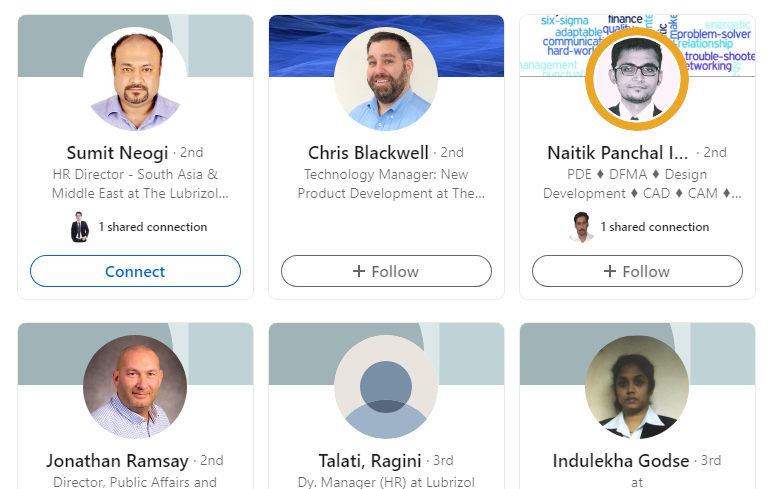
Task: Open Naitik Panchal's gold-ringed profile photo
Action: (637, 79)
